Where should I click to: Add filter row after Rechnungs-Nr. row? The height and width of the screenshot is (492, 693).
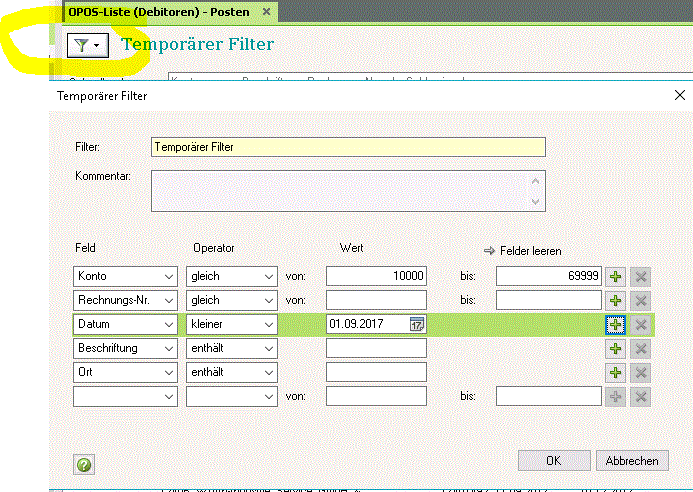tap(616, 300)
